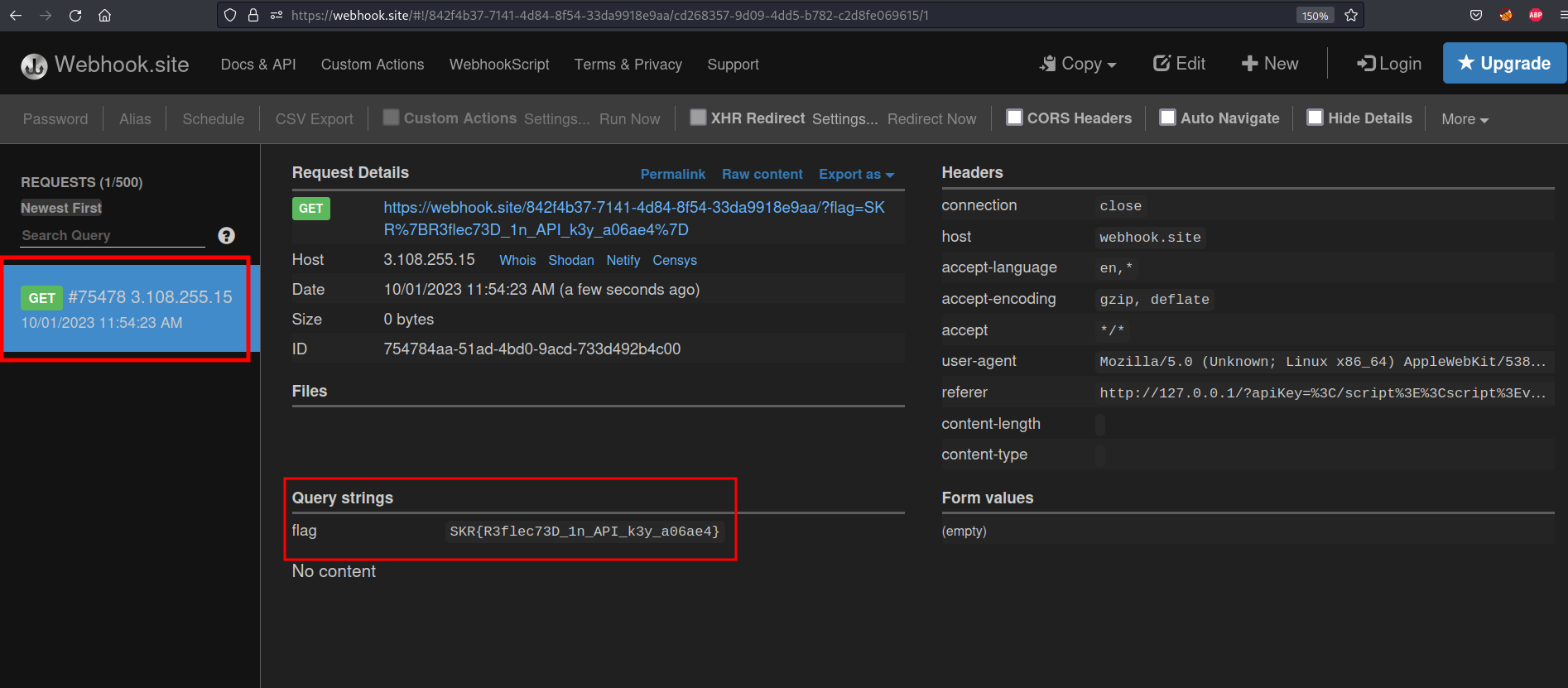The height and width of the screenshot is (688, 1568).
Task: Enable the CORS Headers checkbox
Action: coord(1014,118)
